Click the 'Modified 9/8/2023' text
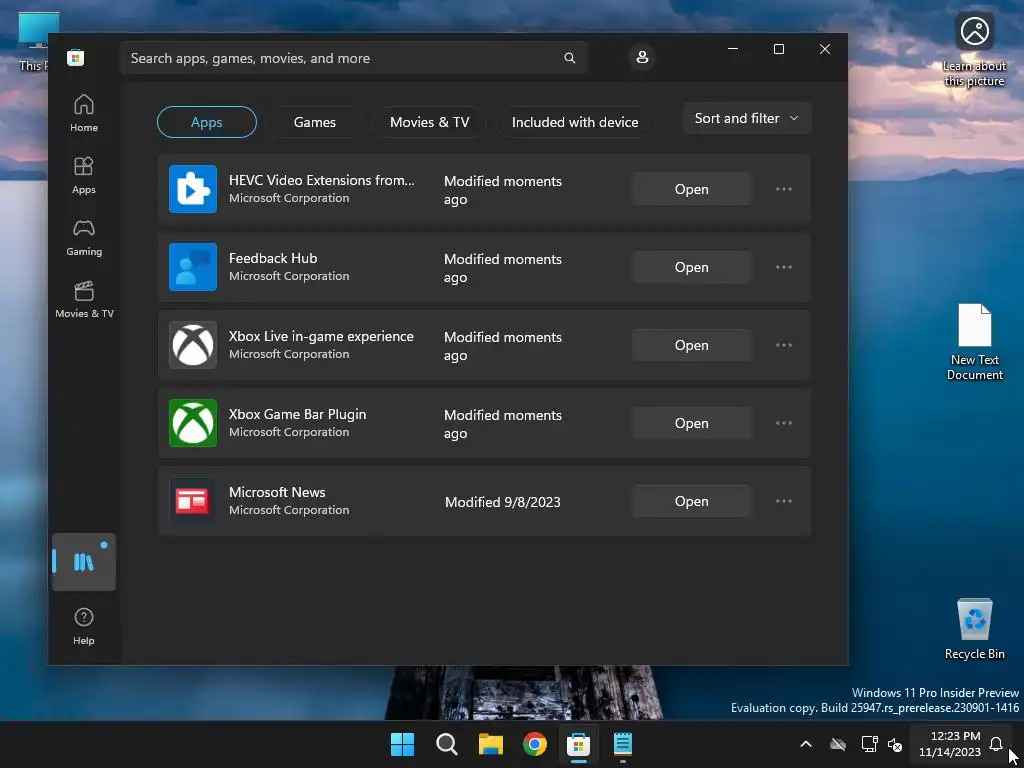Viewport: 1024px width, 768px height. 502,502
